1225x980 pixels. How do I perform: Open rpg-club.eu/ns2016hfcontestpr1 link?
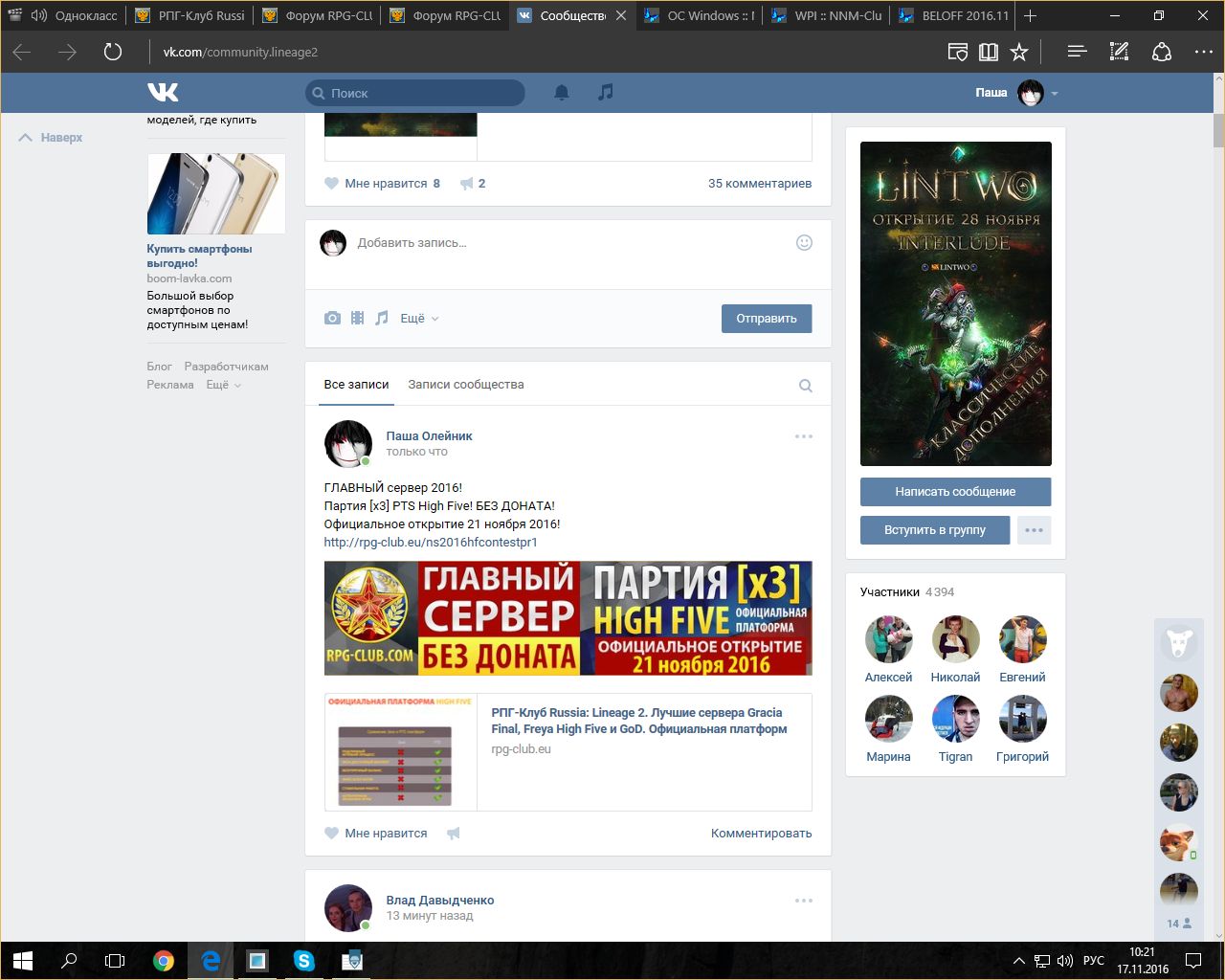coord(431,543)
